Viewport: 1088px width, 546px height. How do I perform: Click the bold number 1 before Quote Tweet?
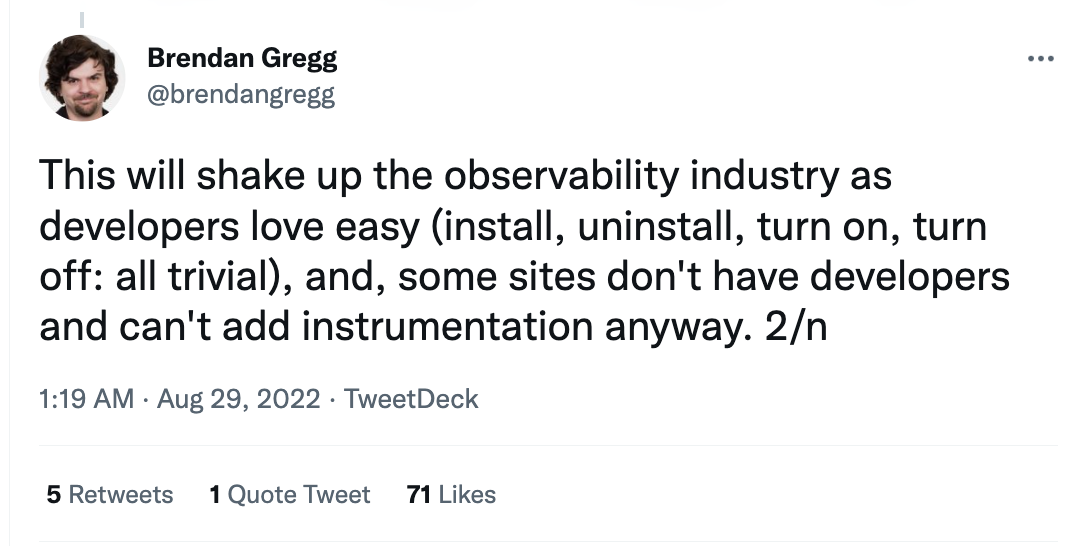(x=215, y=495)
